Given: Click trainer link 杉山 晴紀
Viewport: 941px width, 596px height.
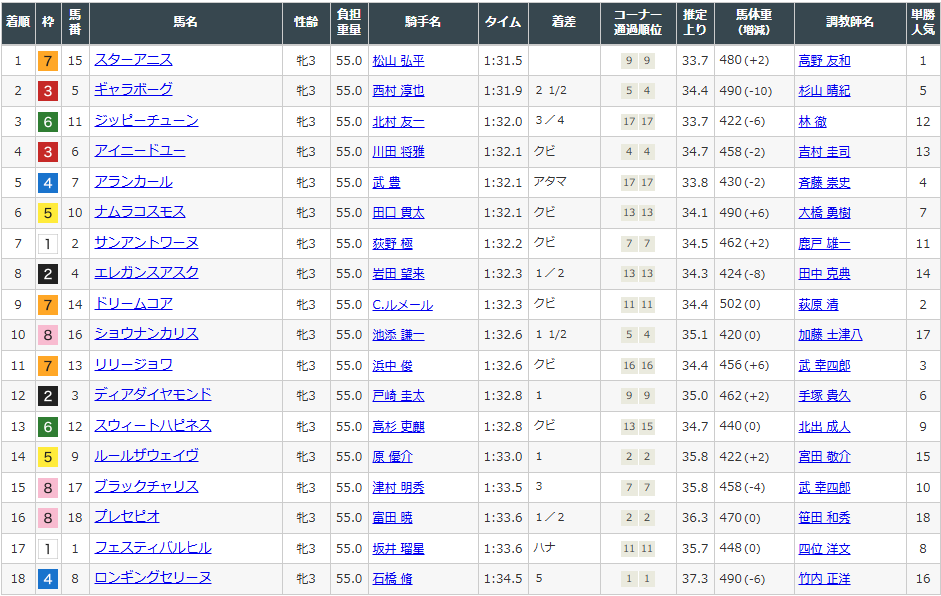Looking at the screenshot, I should tap(824, 91).
